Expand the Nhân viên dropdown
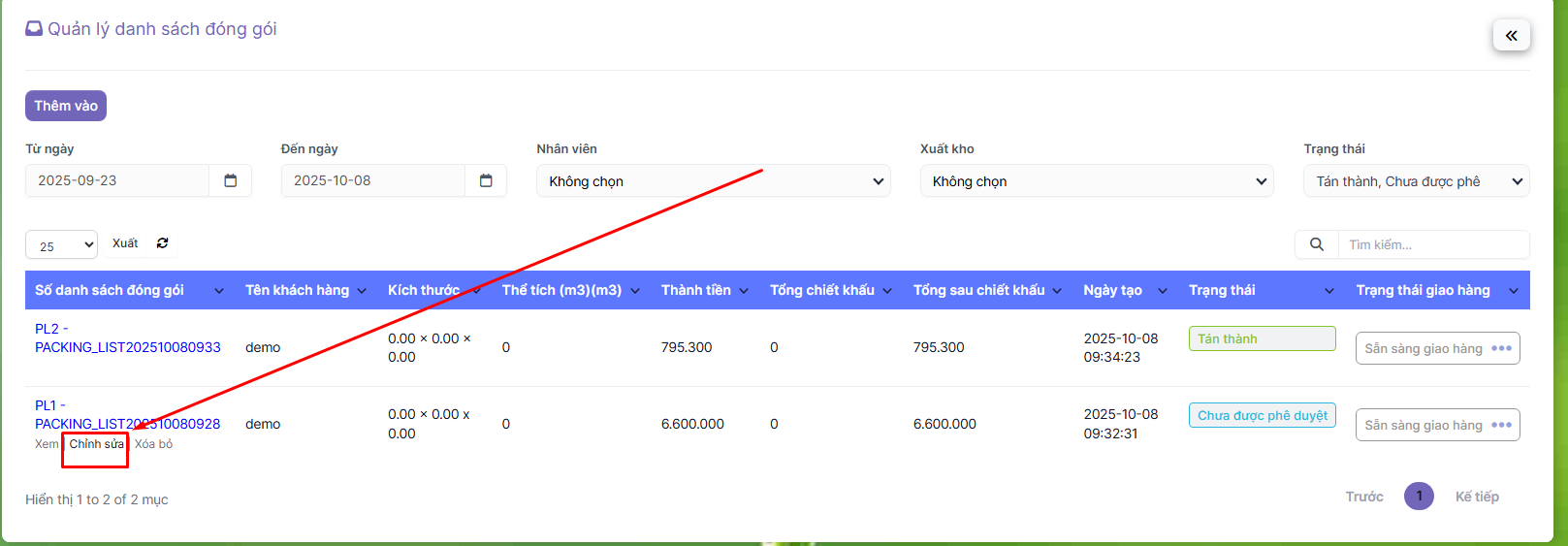 pyautogui.click(x=713, y=181)
